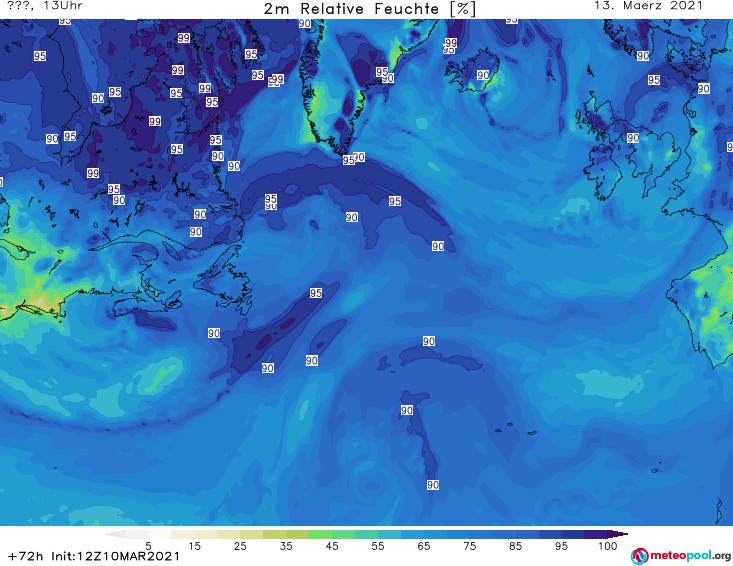Click the legend value "55"
This screenshot has width=733, height=566.
tap(377, 546)
